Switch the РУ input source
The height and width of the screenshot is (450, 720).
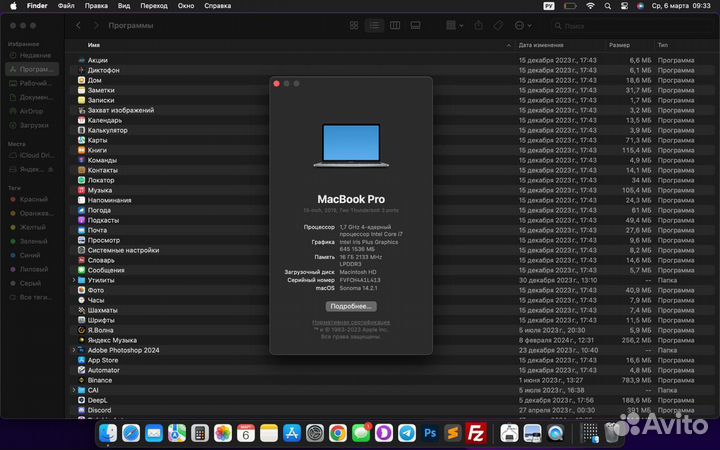(x=549, y=6)
